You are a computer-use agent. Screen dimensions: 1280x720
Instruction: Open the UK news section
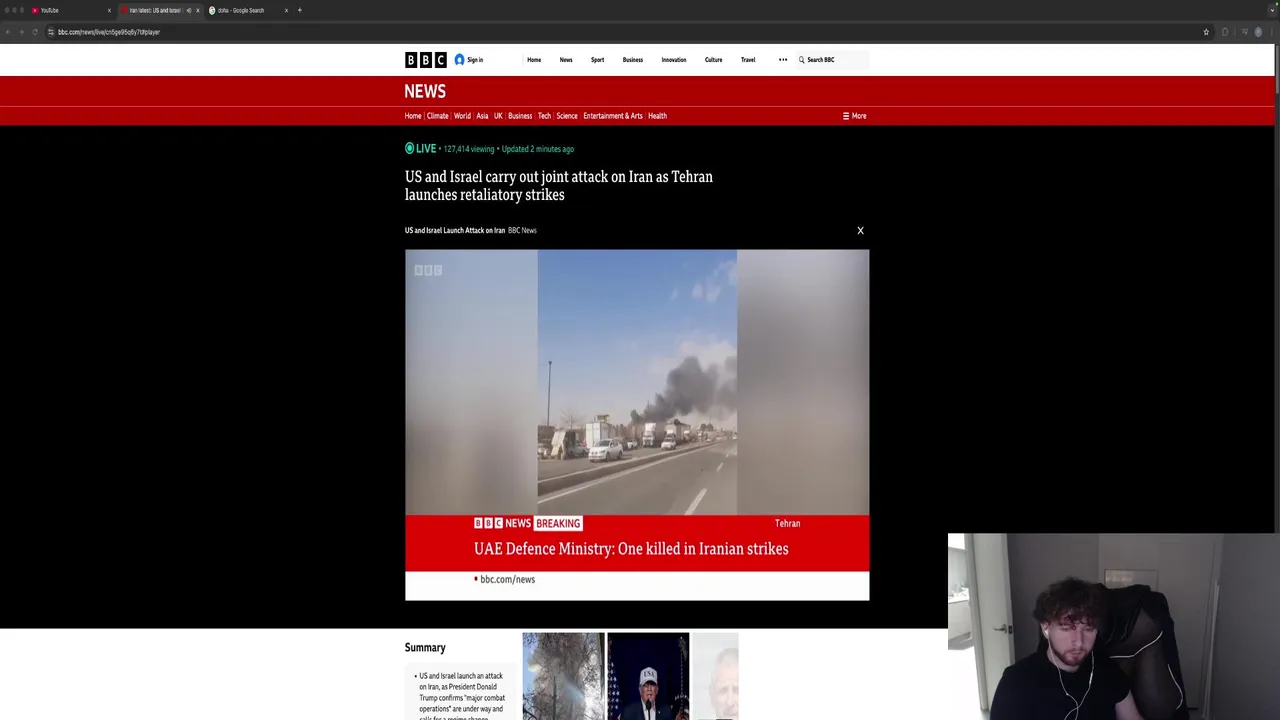click(x=498, y=116)
